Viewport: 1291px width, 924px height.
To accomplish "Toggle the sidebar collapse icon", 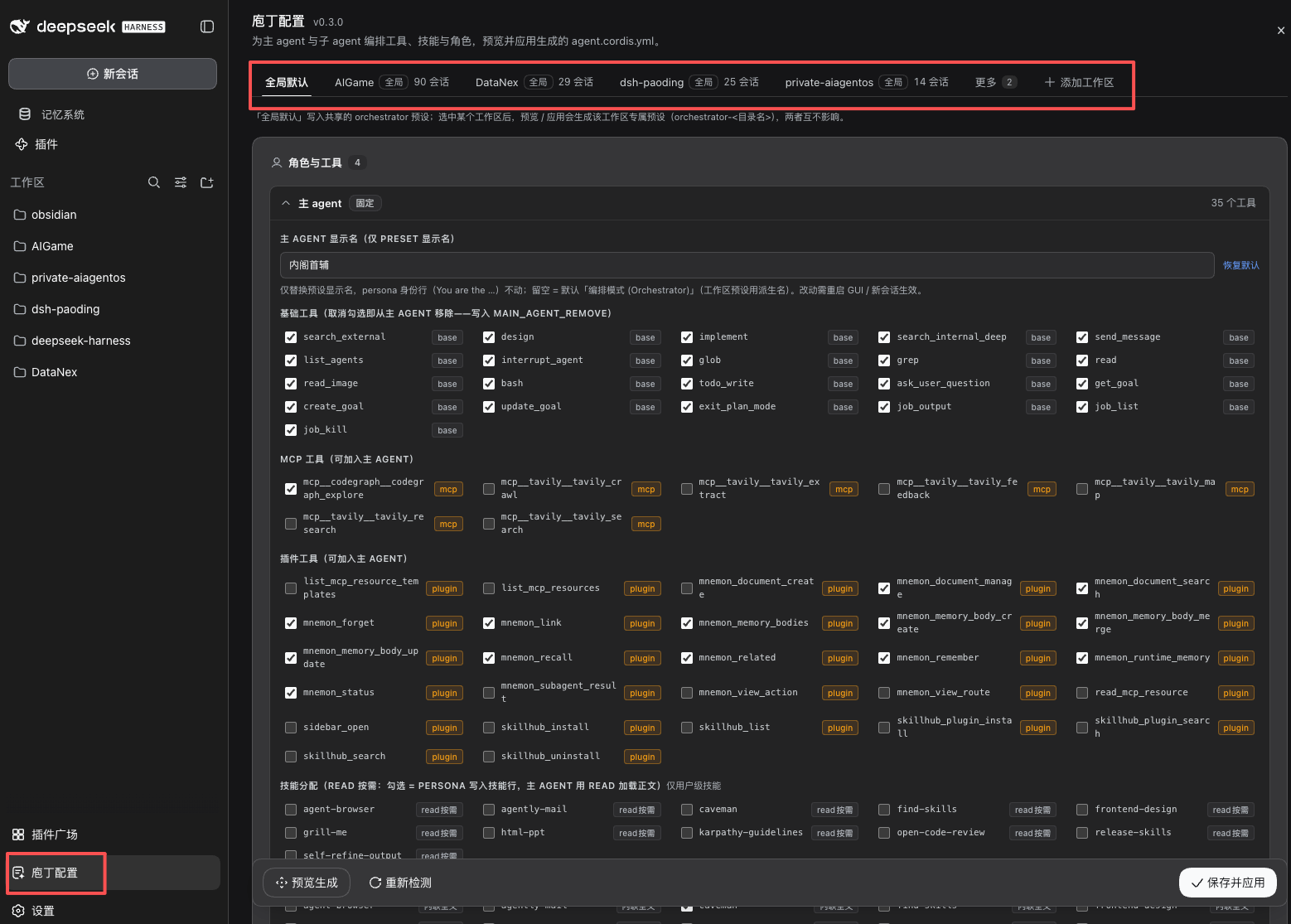I will point(207,27).
